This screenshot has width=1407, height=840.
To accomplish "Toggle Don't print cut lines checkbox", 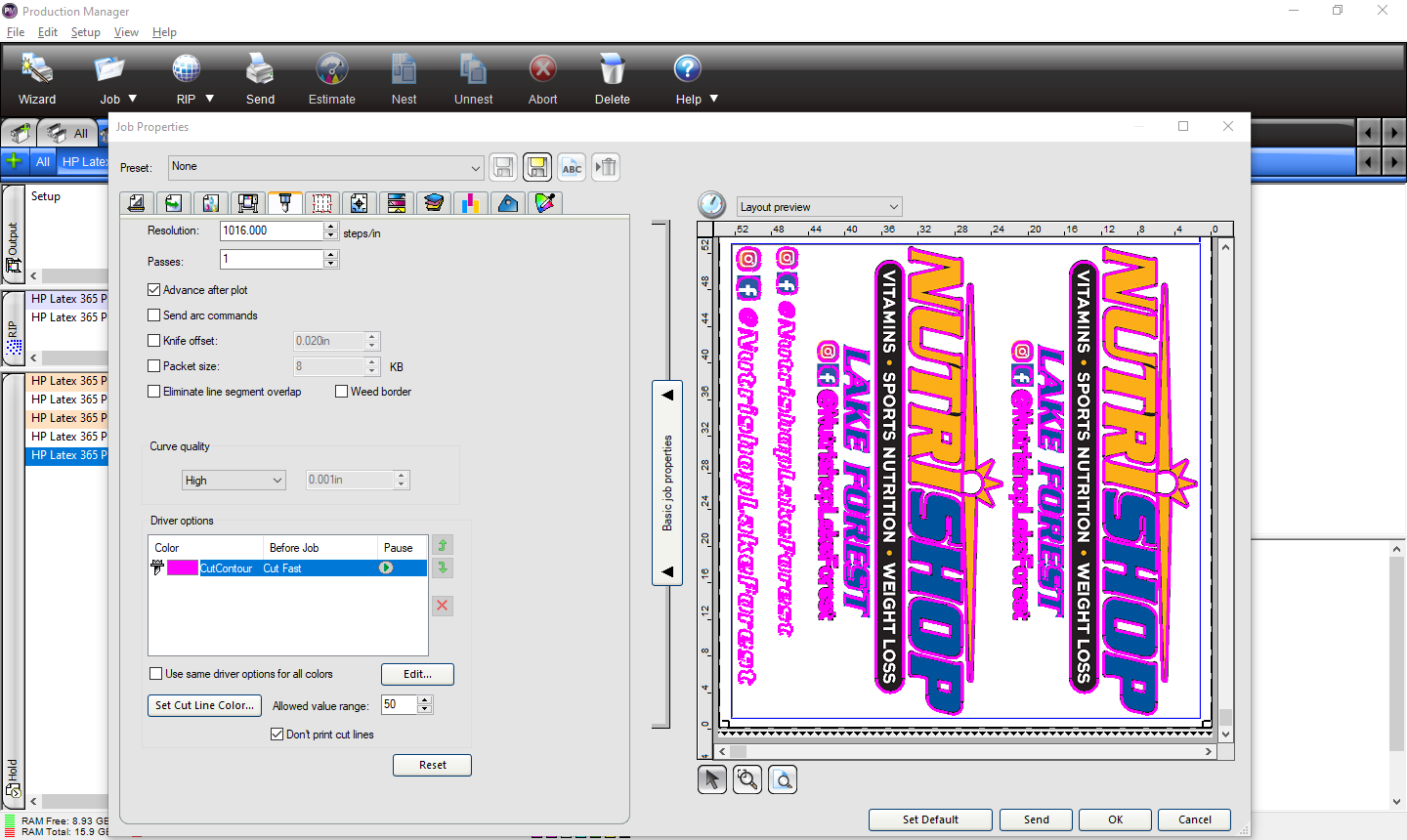I will (277, 735).
